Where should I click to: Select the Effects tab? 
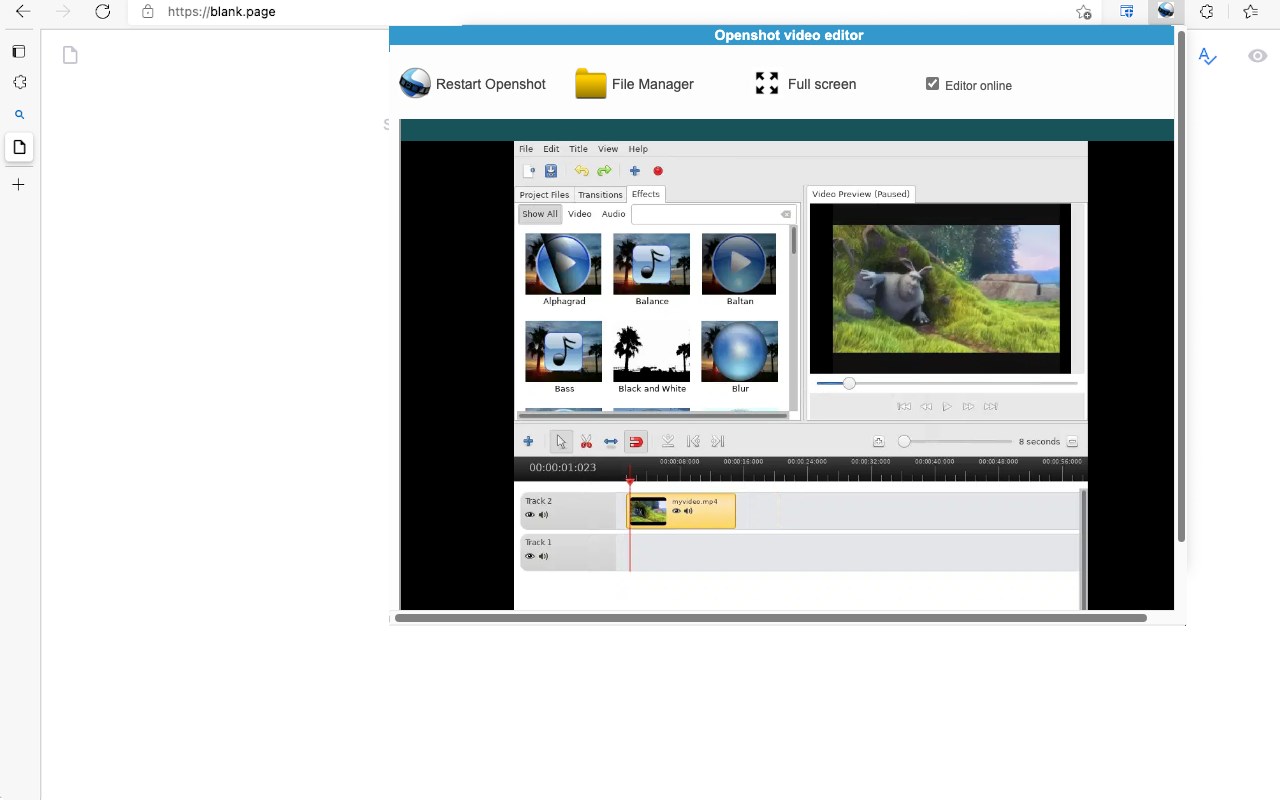(x=646, y=194)
